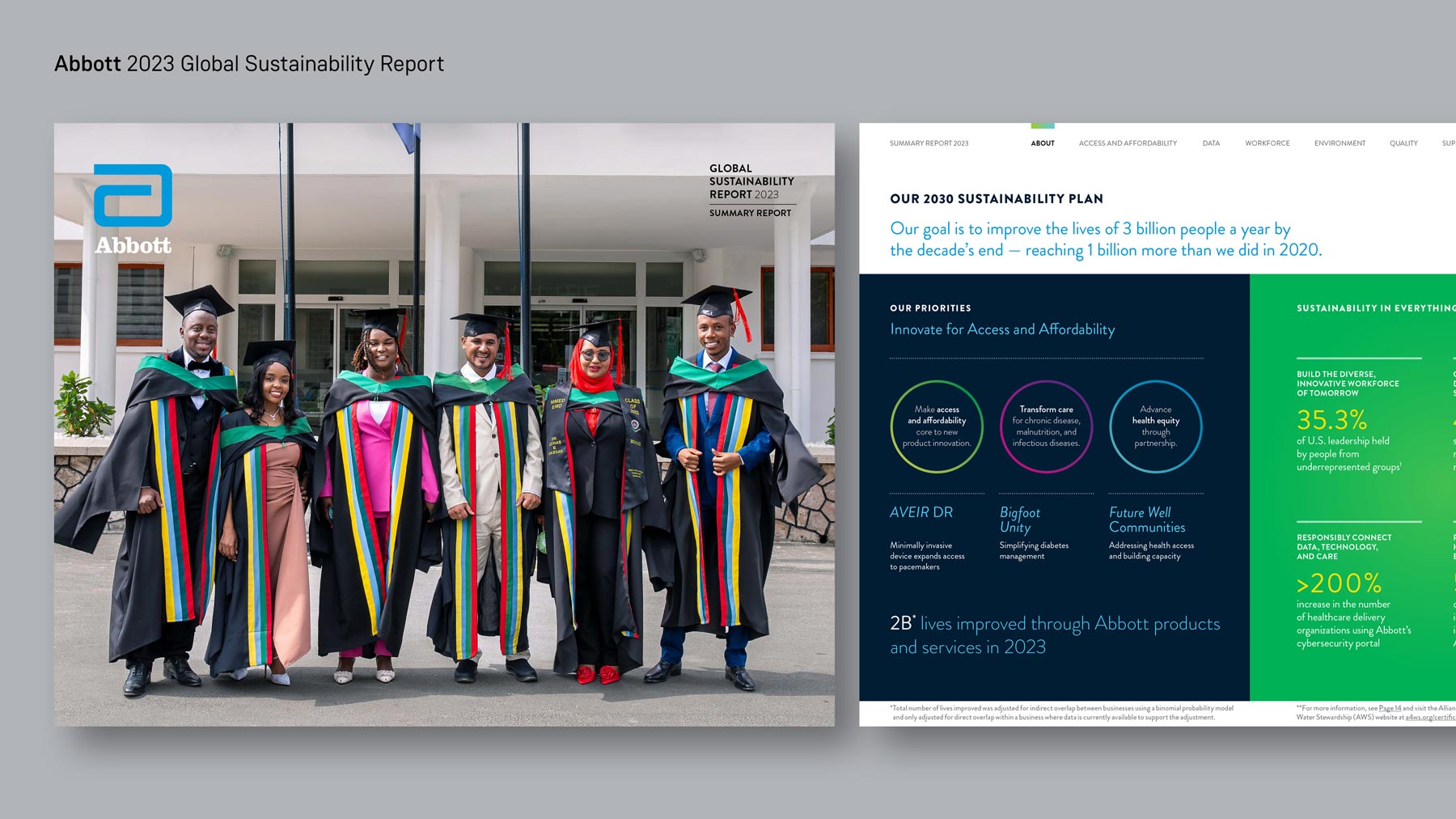Viewport: 1456px width, 819px height.
Task: Click the blue 'Advance health equity' circle
Action: [1157, 426]
